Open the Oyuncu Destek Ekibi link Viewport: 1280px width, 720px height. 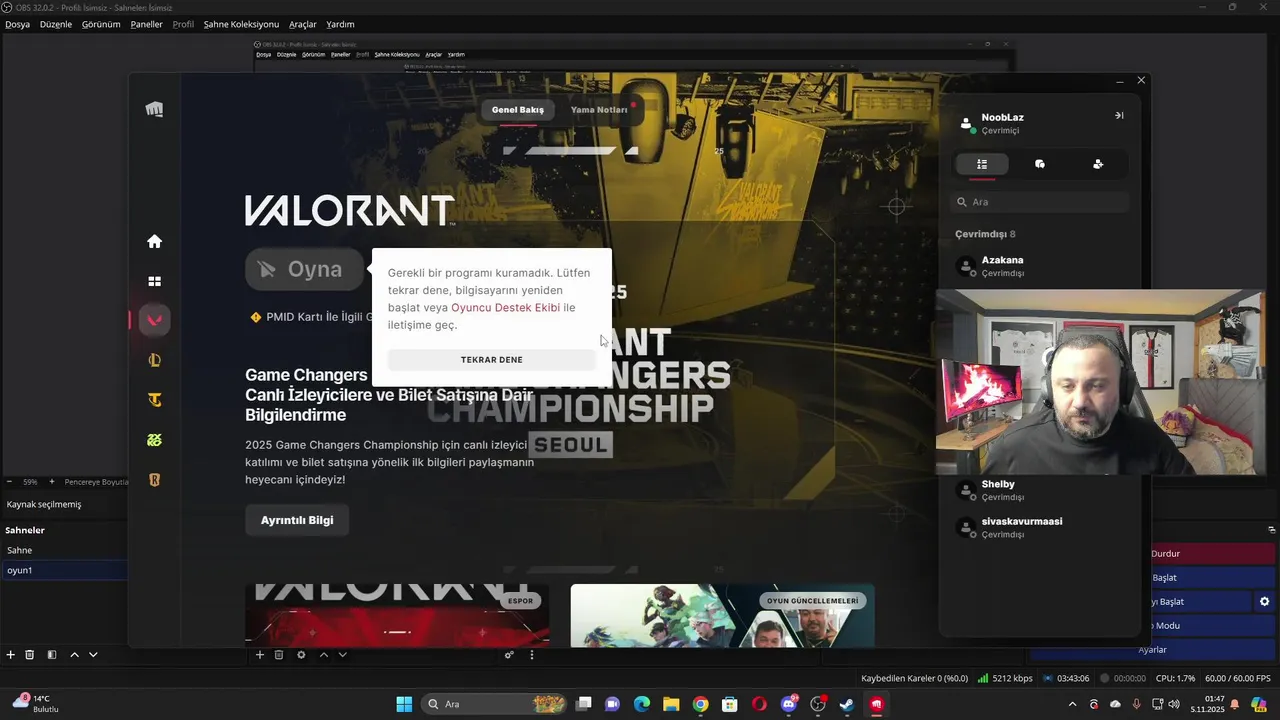pyautogui.click(x=505, y=308)
